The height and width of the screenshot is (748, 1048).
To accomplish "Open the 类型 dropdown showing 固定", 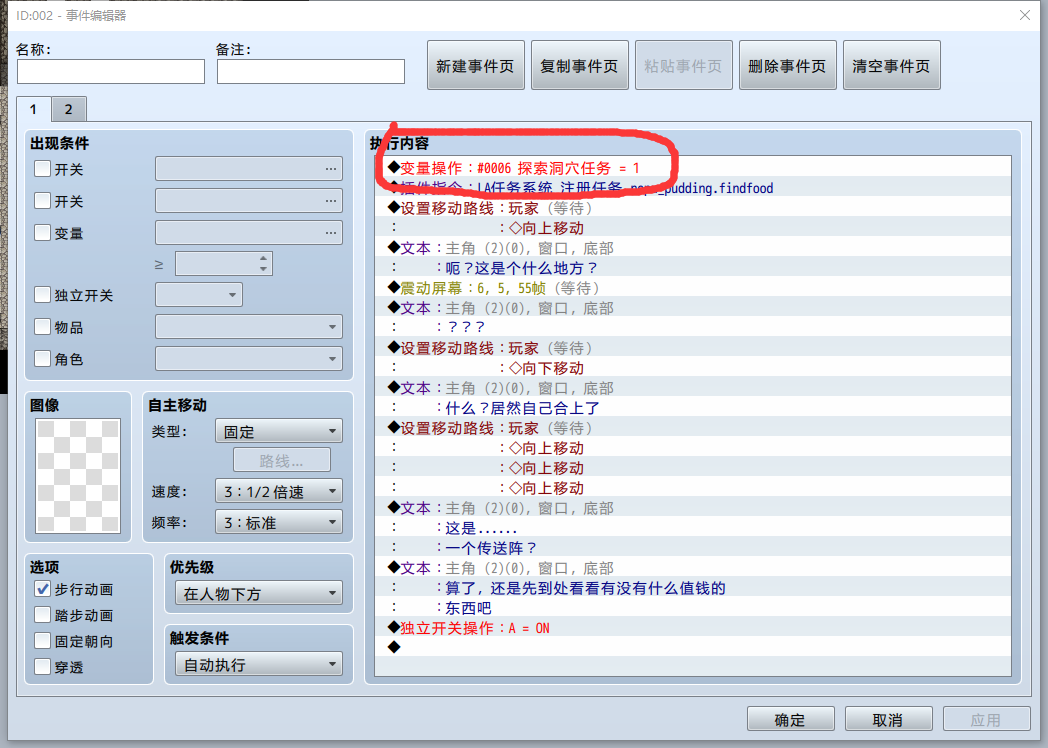I will click(x=279, y=431).
